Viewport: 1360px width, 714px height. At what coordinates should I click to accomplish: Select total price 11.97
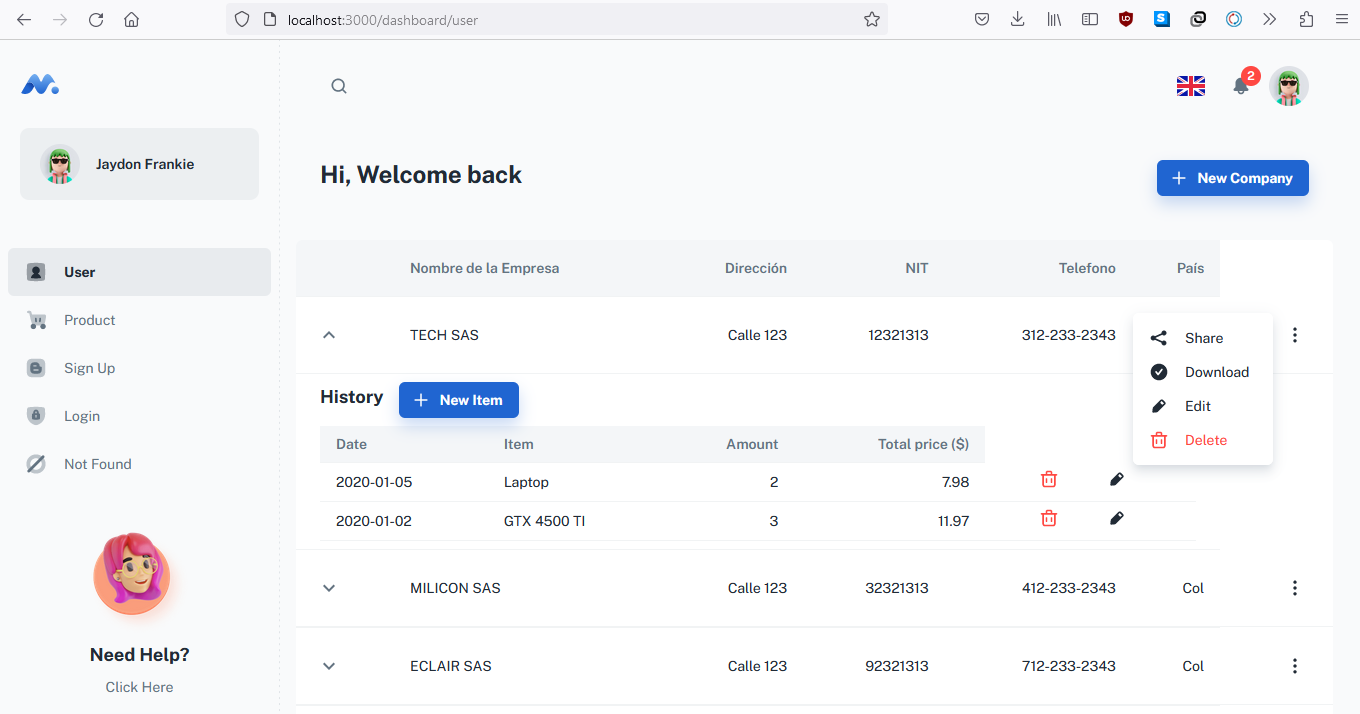(x=955, y=521)
